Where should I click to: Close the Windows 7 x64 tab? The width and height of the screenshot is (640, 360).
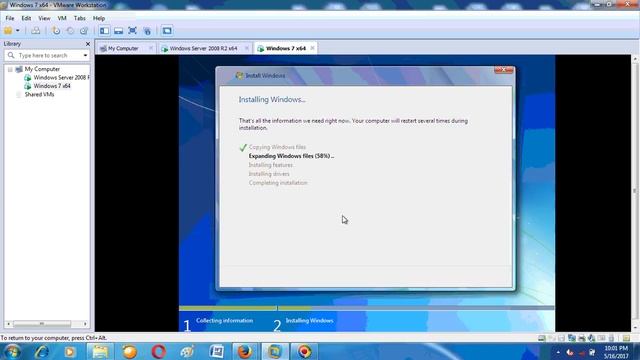312,48
